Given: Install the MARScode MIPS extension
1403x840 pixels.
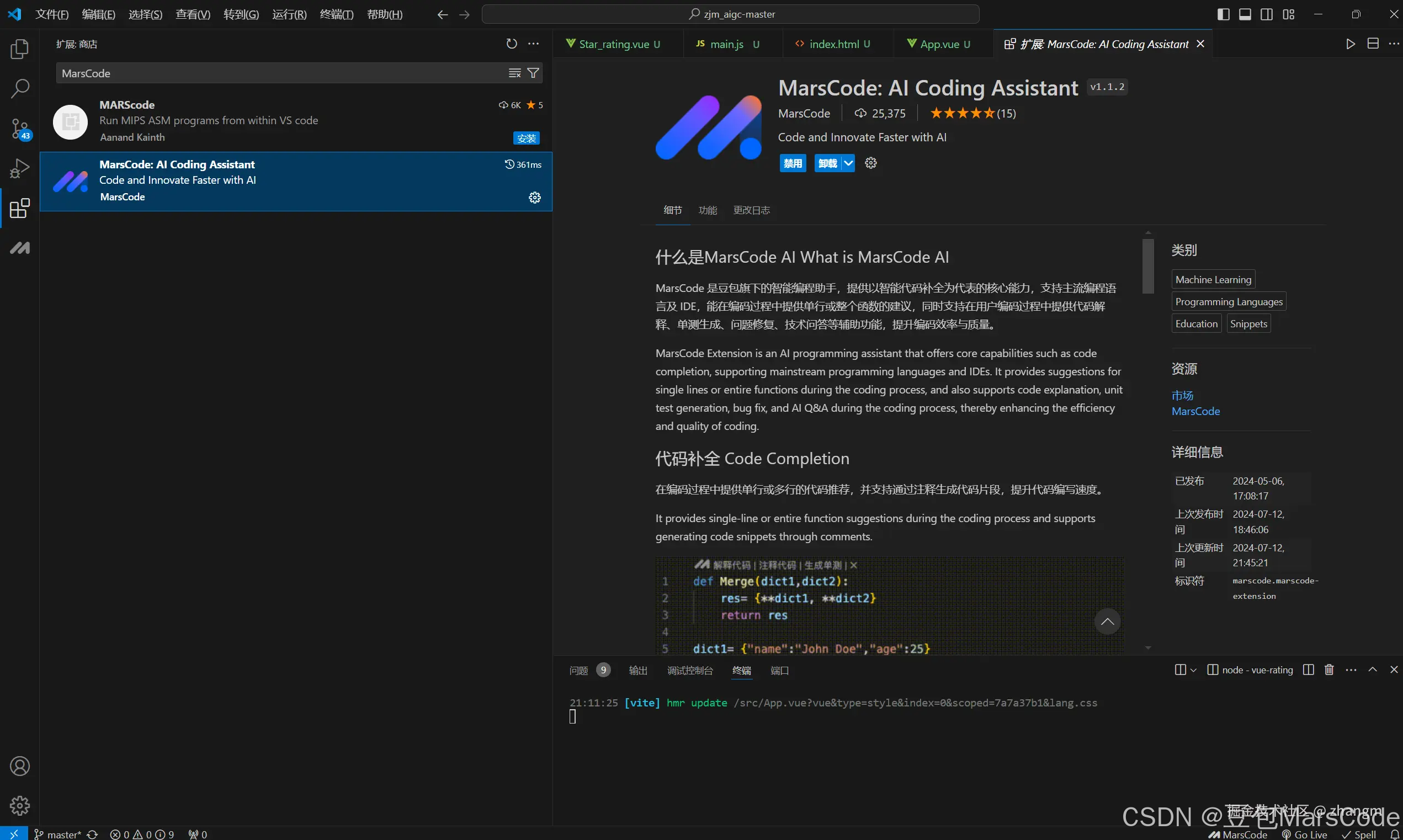Looking at the screenshot, I should pos(526,138).
